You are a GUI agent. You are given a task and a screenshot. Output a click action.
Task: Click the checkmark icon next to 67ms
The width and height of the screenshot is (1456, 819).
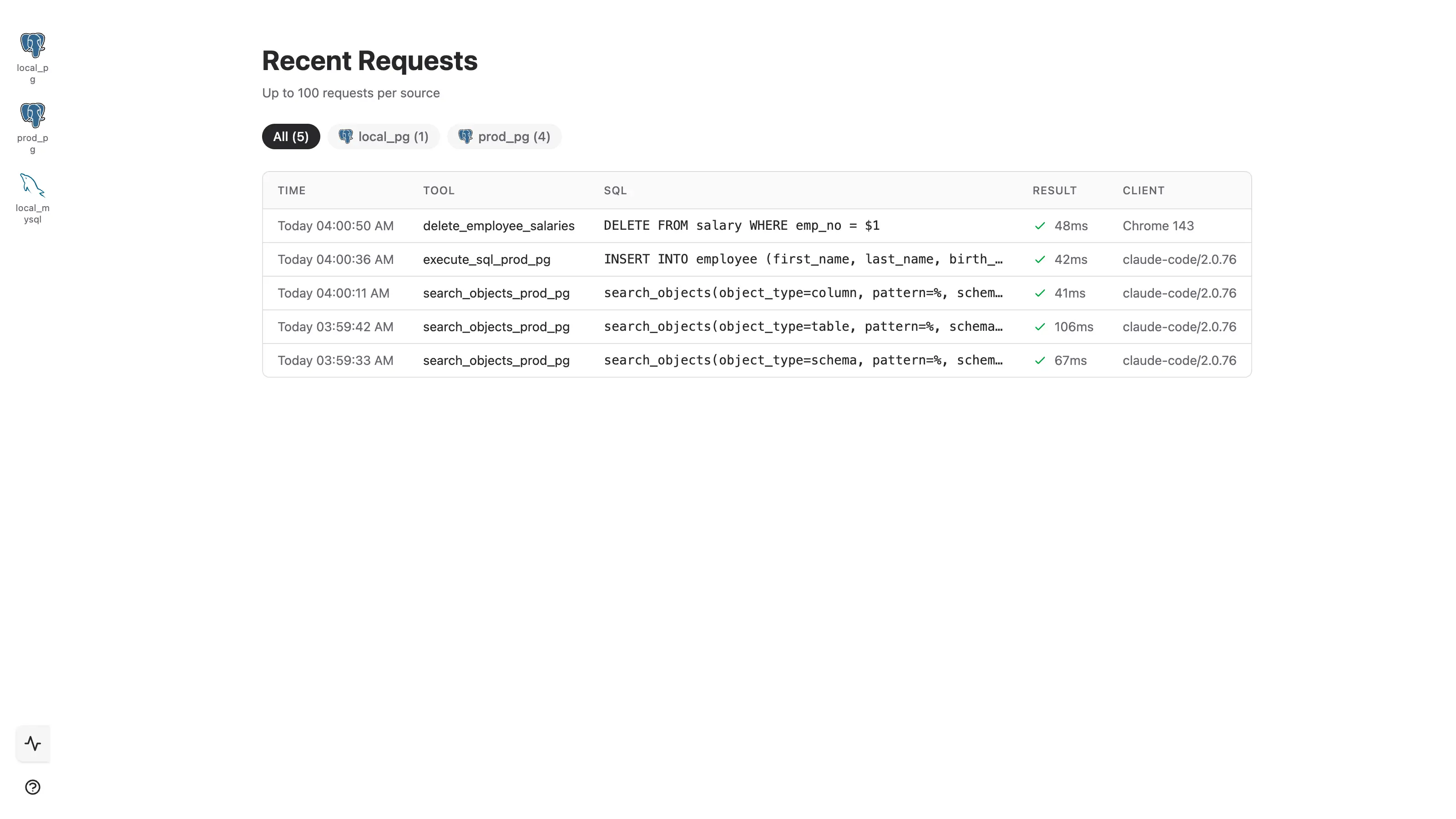[1040, 361]
